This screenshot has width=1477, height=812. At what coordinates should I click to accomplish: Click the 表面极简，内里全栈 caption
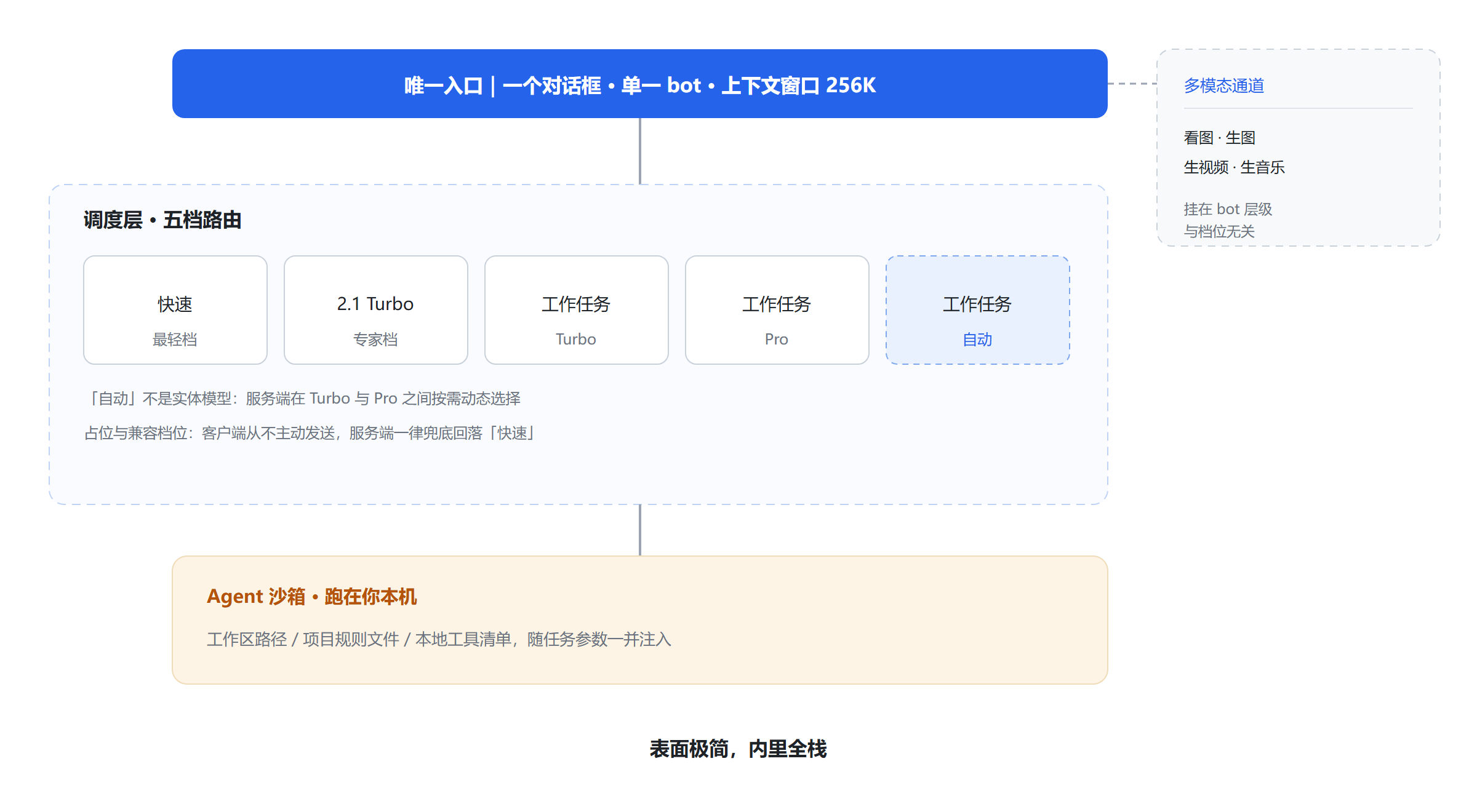pyautogui.click(x=738, y=749)
